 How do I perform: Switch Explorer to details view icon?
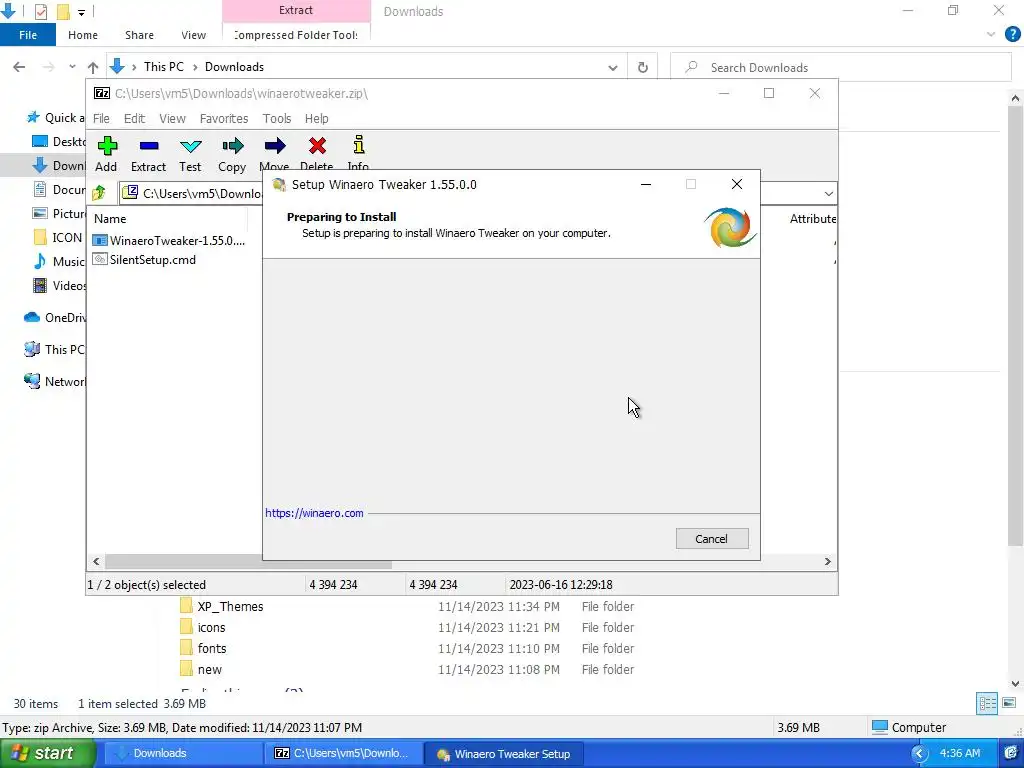pos(987,703)
